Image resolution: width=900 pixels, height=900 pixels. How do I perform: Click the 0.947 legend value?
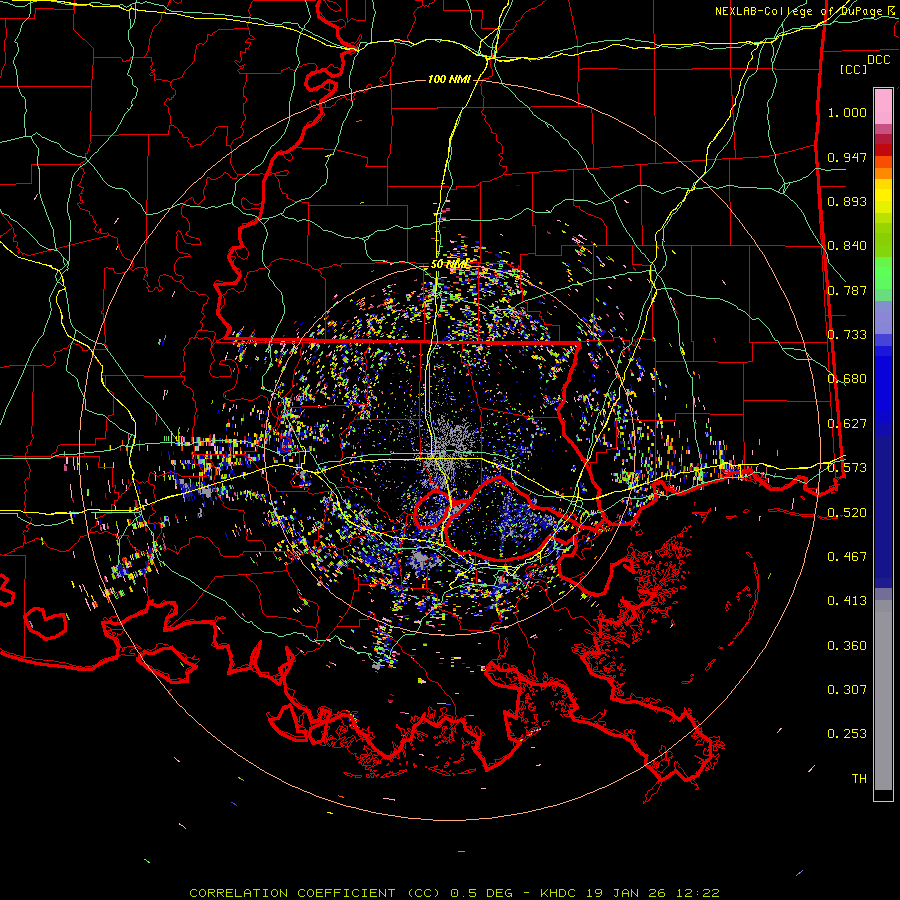pos(847,157)
